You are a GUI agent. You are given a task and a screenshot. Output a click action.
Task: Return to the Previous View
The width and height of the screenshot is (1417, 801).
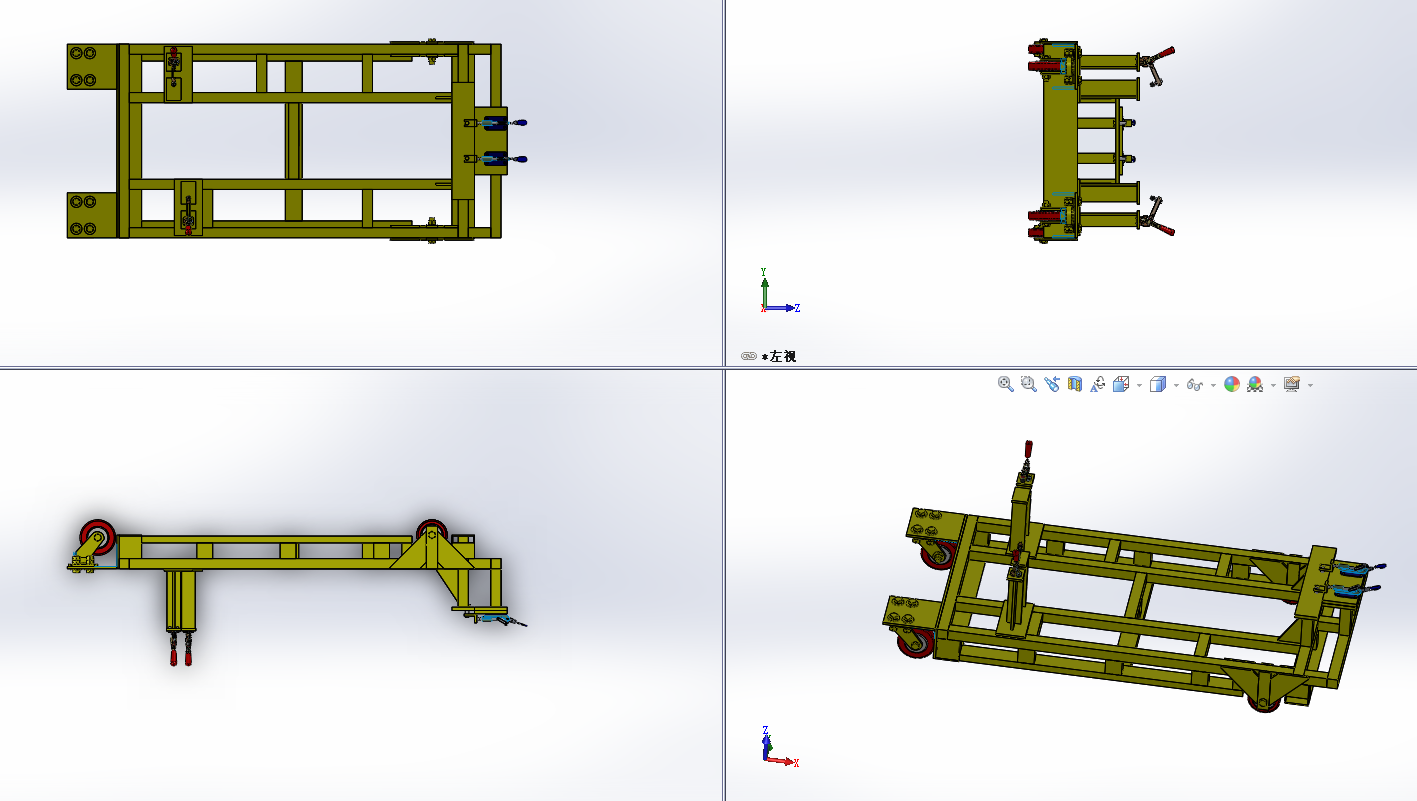click(x=1052, y=384)
